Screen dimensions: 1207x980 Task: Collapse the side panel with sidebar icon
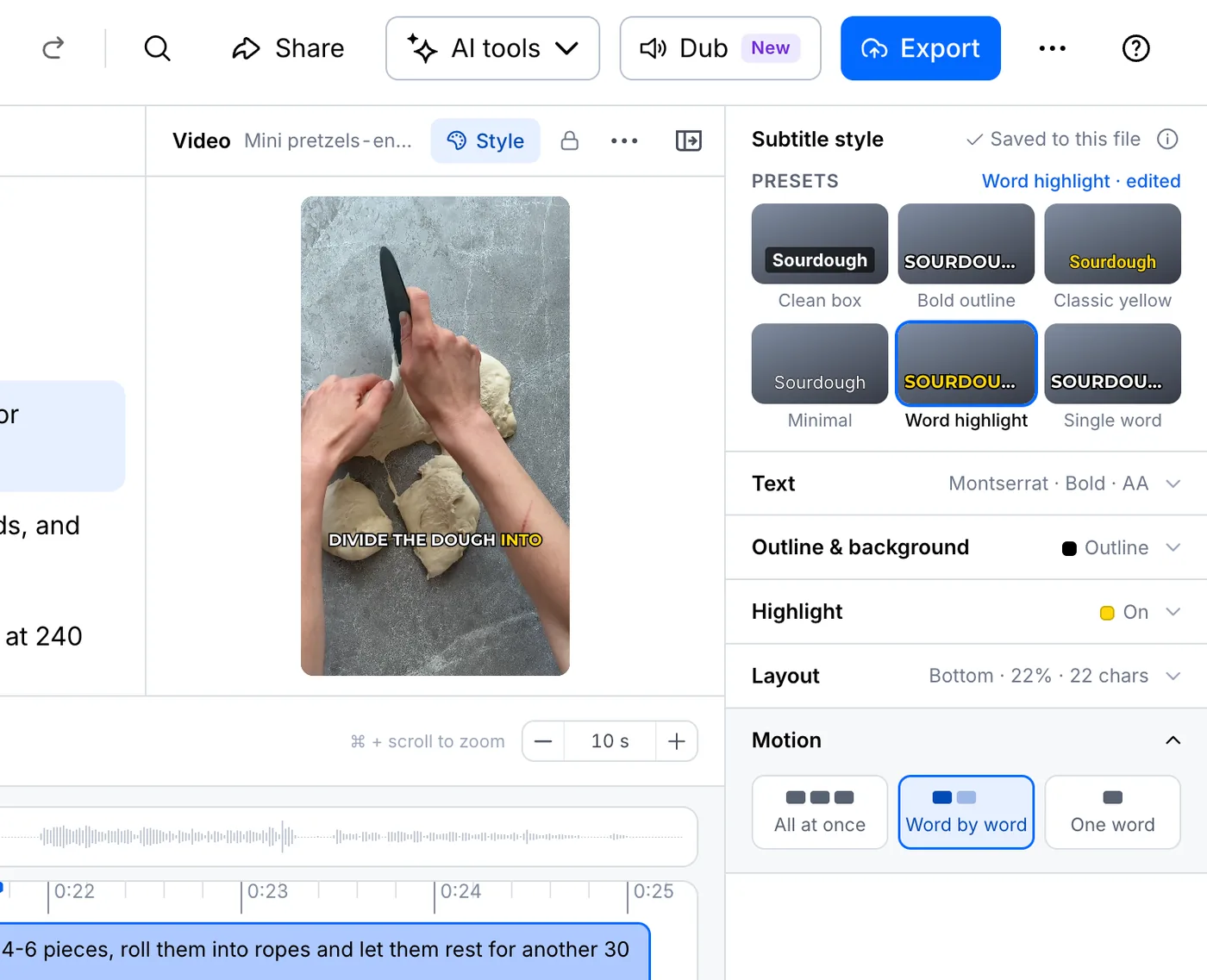[688, 140]
